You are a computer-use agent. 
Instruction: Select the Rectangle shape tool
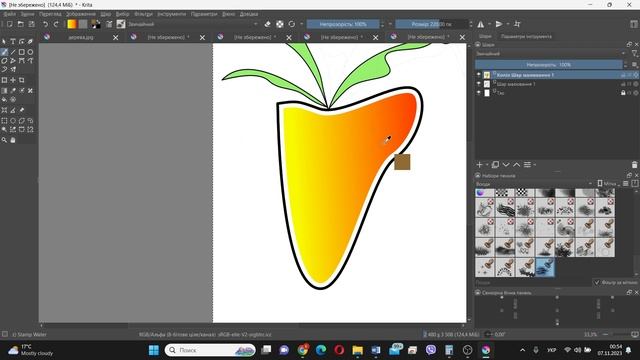point(21,52)
